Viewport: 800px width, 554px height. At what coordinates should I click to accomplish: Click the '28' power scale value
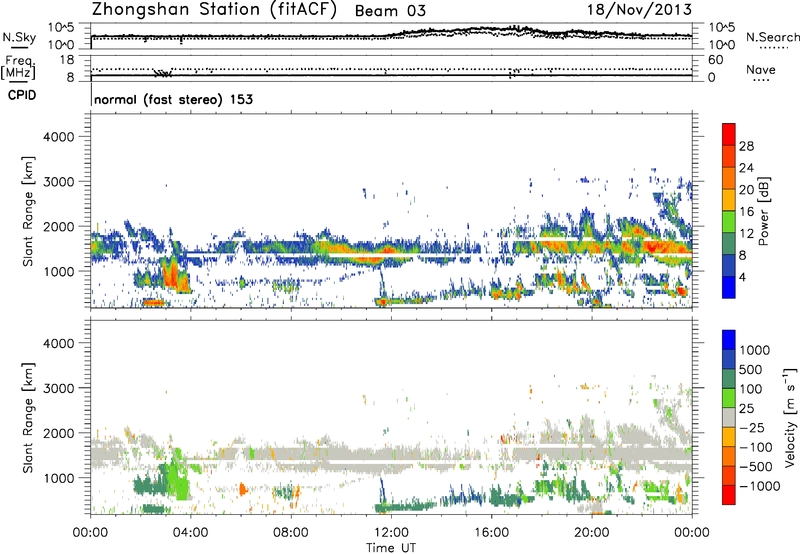(746, 146)
